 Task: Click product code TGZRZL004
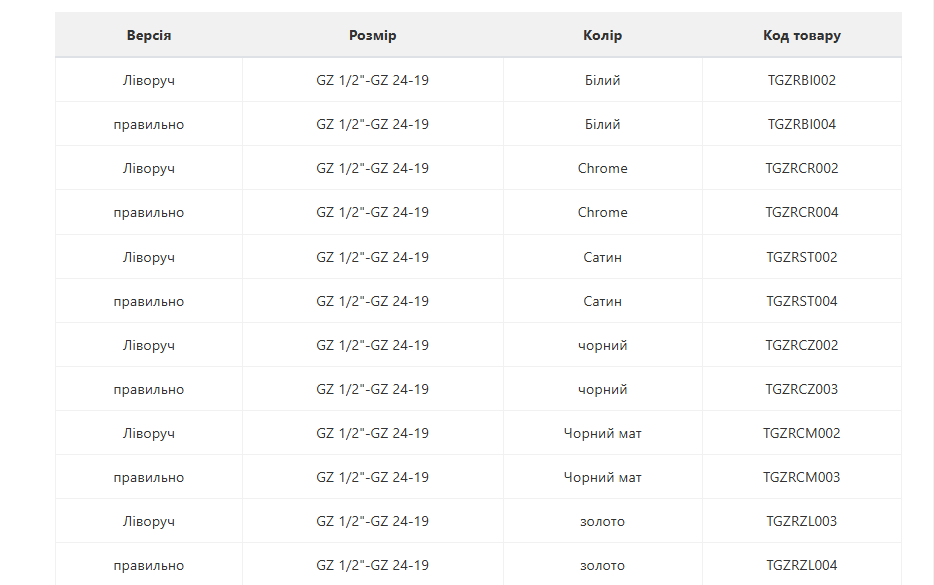(x=802, y=565)
